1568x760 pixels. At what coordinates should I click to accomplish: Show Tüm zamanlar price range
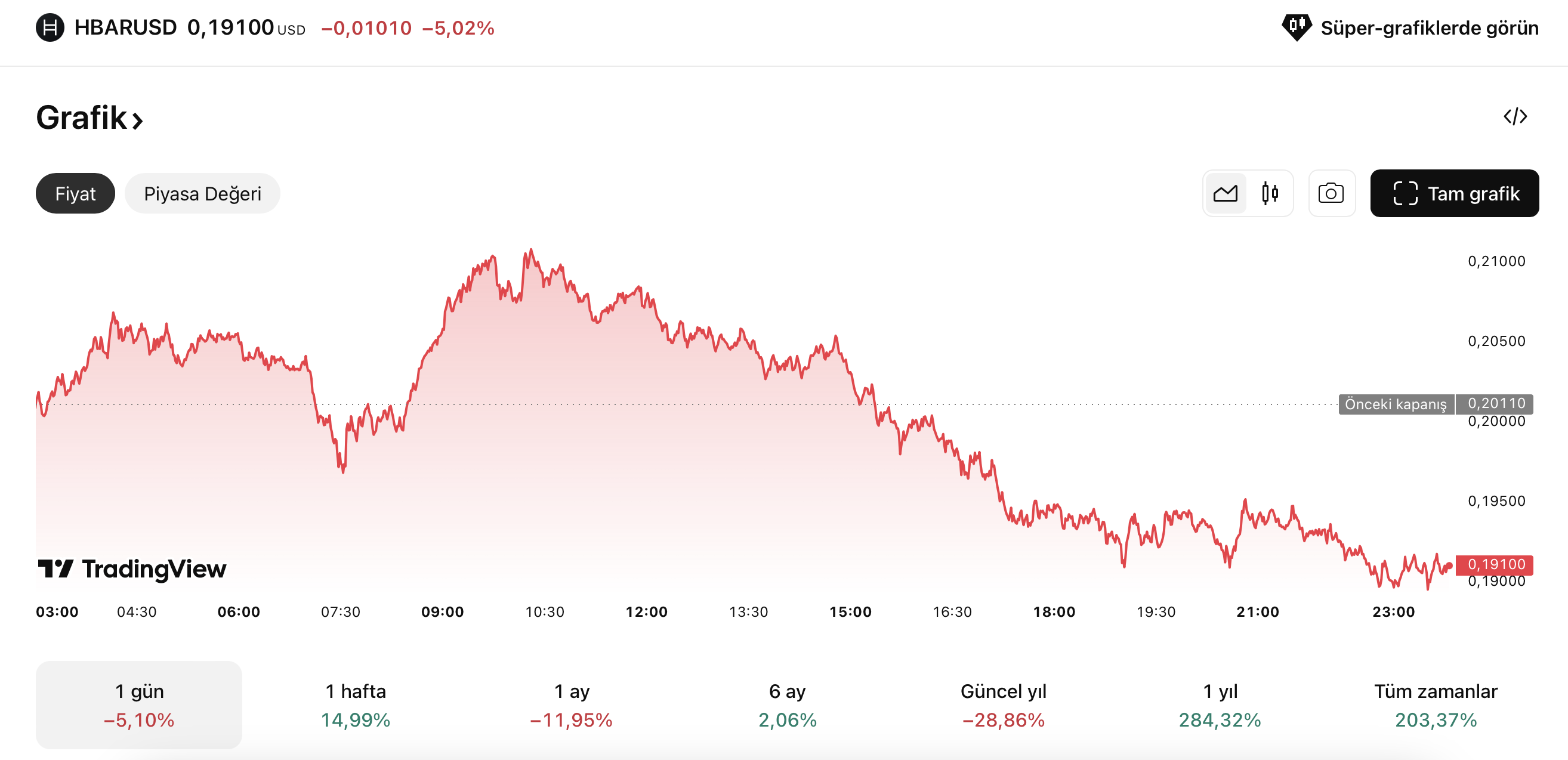point(1436,705)
